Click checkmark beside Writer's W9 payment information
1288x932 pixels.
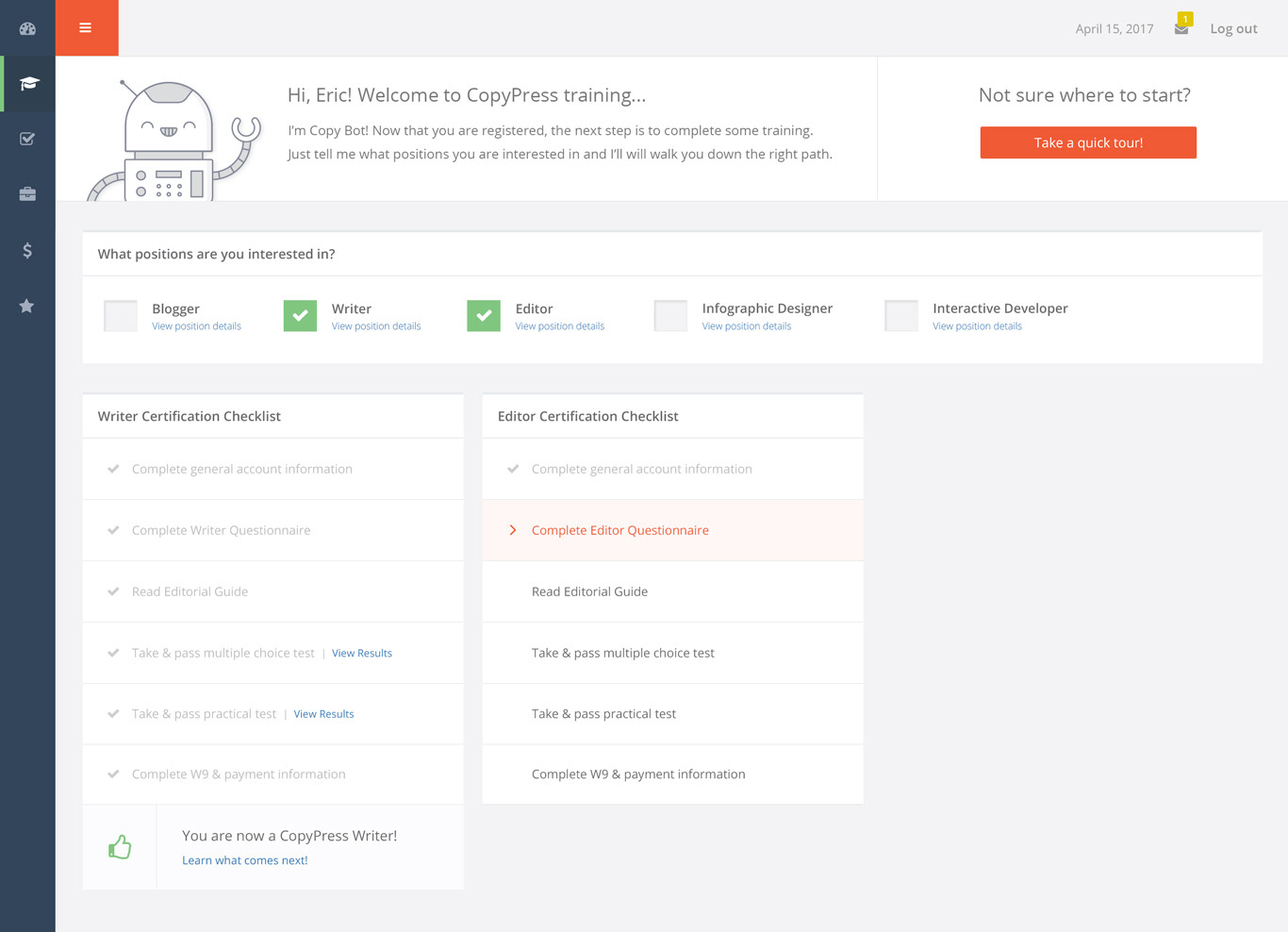[x=113, y=774]
